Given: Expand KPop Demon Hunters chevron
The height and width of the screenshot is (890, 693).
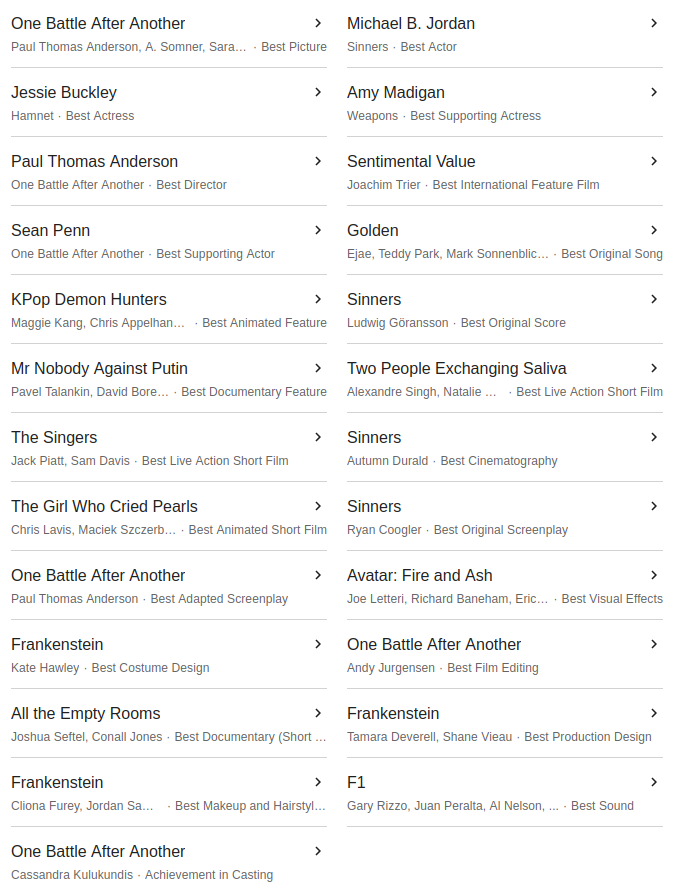Looking at the screenshot, I should (318, 299).
